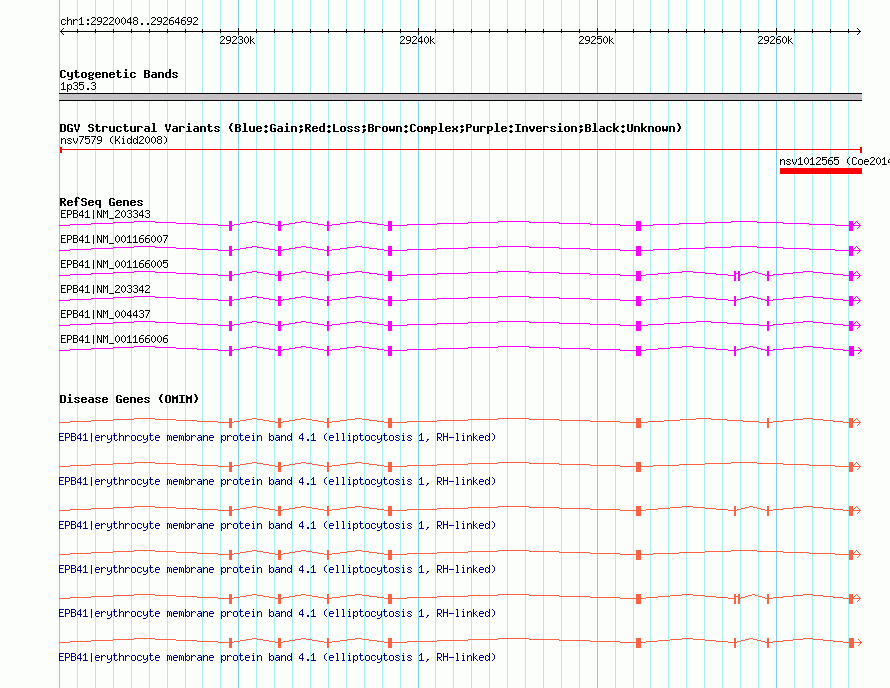Open the first EPB41 elliptocytosis disease gene link
This screenshot has height=688, width=890.
click(x=278, y=438)
